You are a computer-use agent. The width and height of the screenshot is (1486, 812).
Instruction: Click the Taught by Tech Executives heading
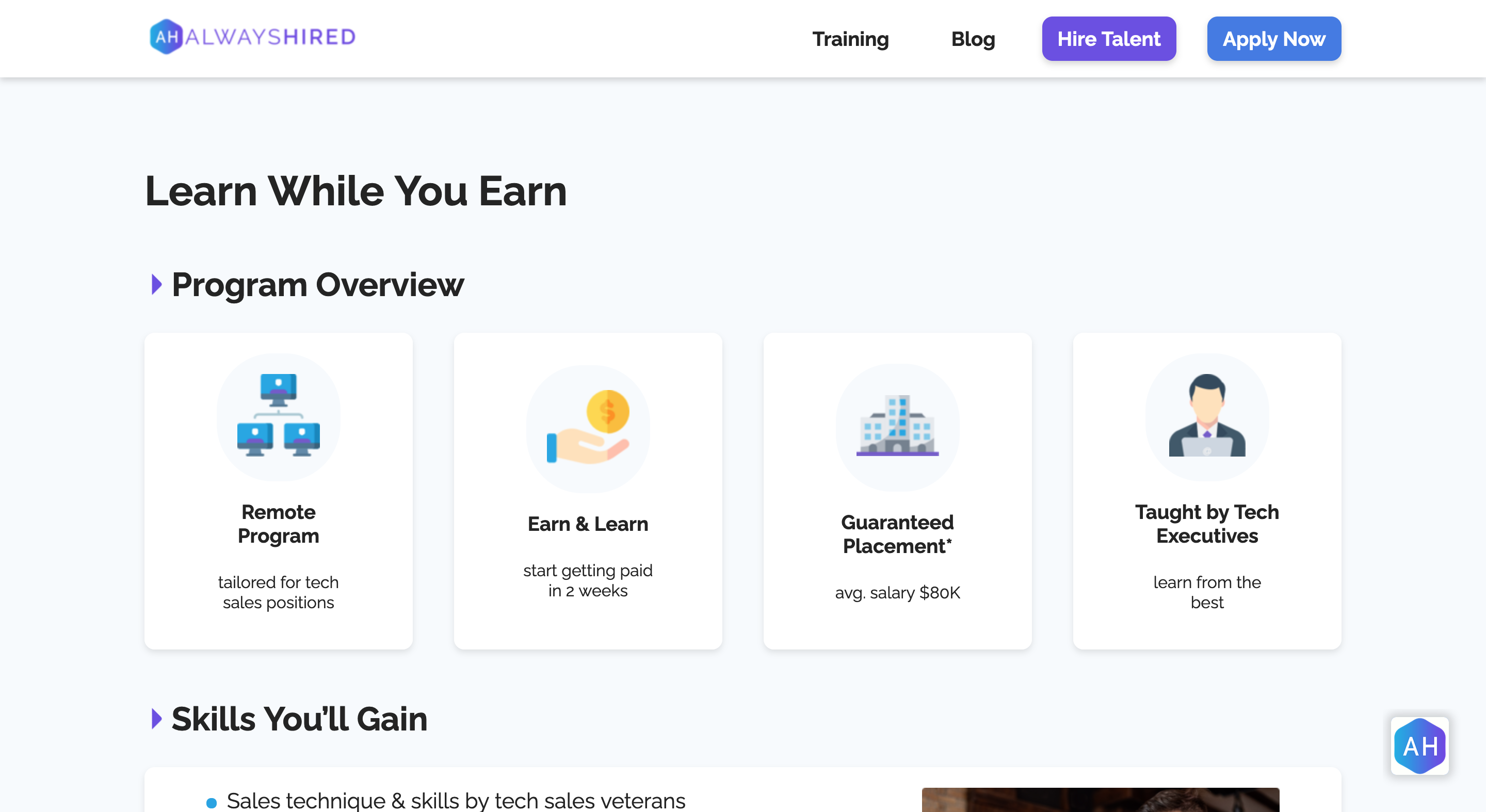tap(1206, 524)
